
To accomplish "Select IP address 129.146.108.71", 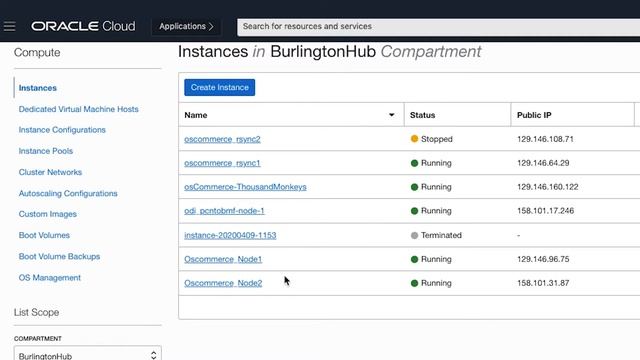I will [x=545, y=139].
